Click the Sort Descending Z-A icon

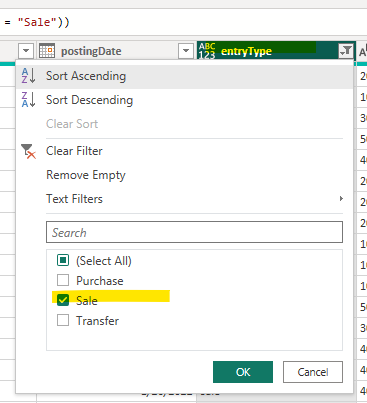[x=28, y=100]
